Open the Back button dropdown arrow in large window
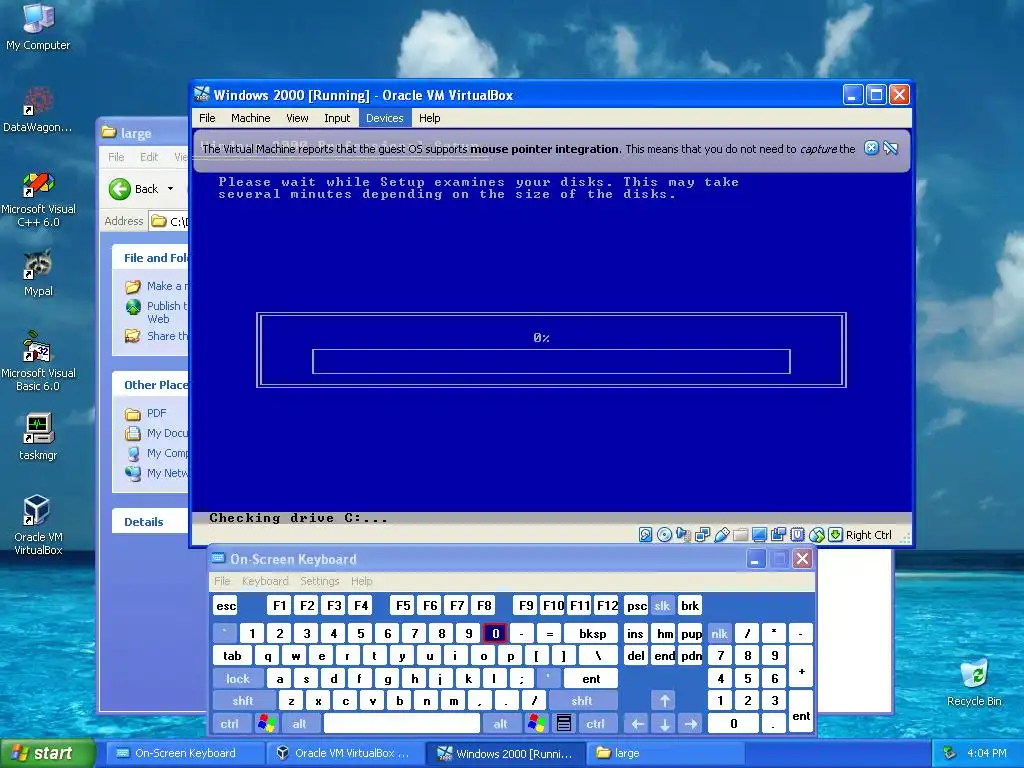 [170, 189]
